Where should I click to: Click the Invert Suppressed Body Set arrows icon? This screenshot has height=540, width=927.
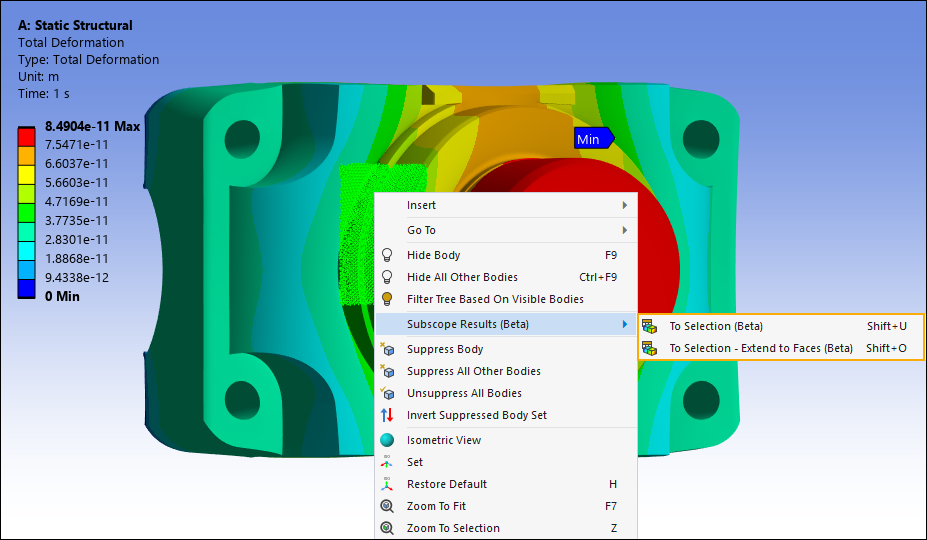point(387,415)
